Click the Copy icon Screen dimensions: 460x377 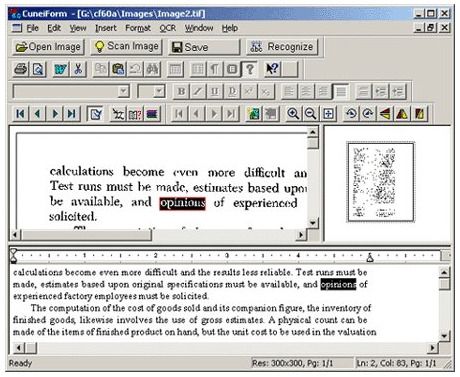(101, 69)
